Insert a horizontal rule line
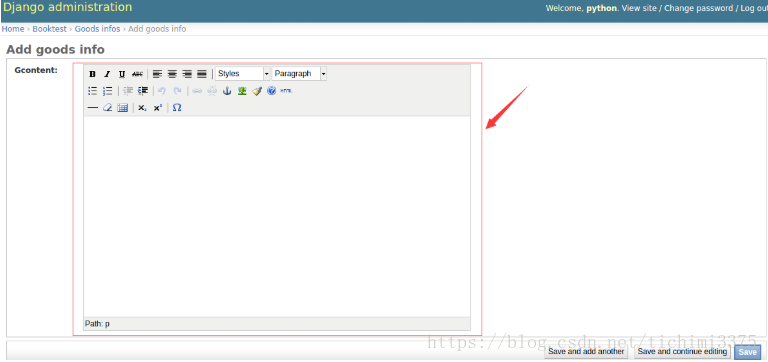 coord(92,107)
